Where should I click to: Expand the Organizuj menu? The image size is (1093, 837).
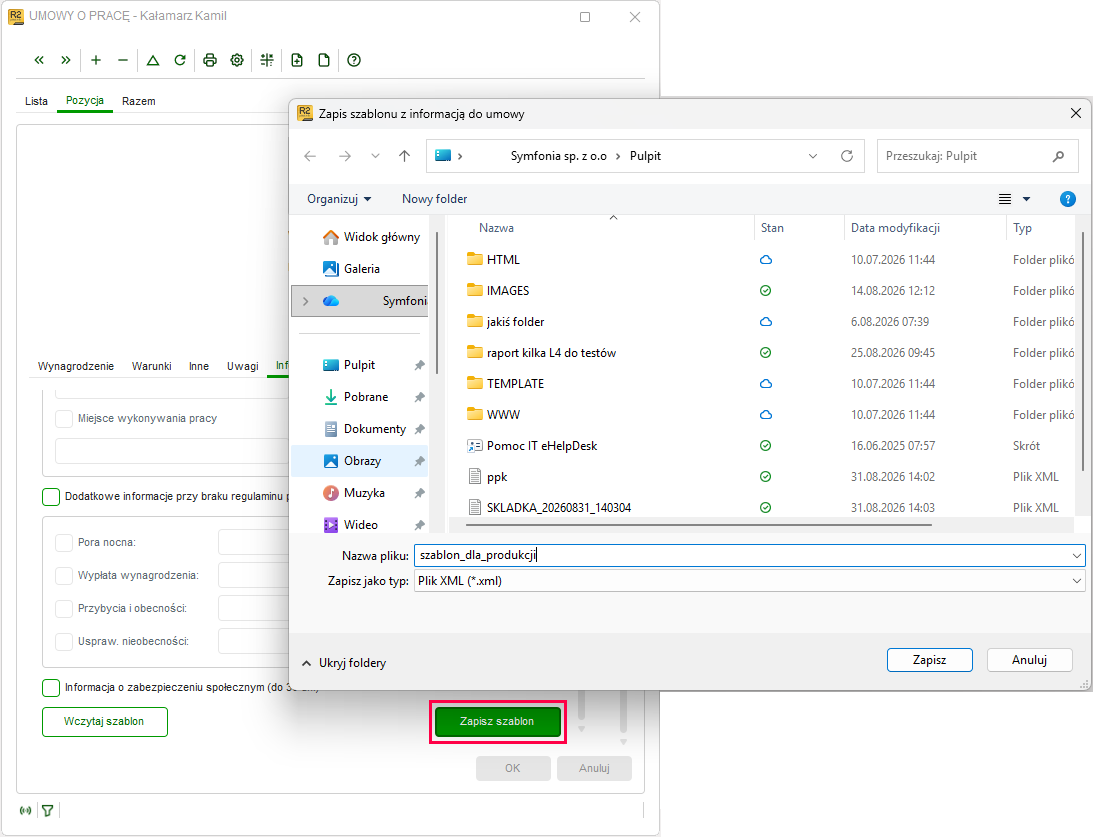click(x=339, y=199)
